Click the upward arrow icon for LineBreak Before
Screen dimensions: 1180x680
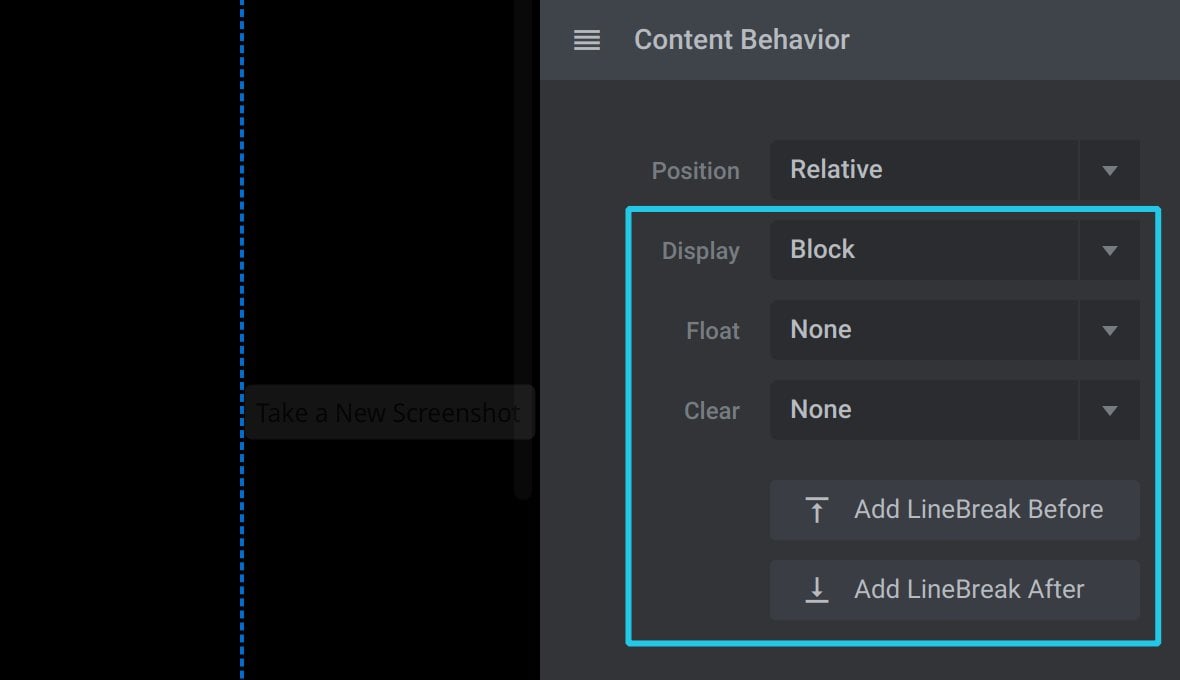[817, 510]
